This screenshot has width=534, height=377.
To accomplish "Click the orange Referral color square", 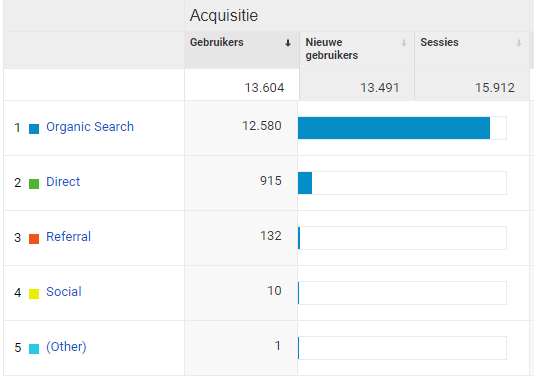I will pos(34,239).
